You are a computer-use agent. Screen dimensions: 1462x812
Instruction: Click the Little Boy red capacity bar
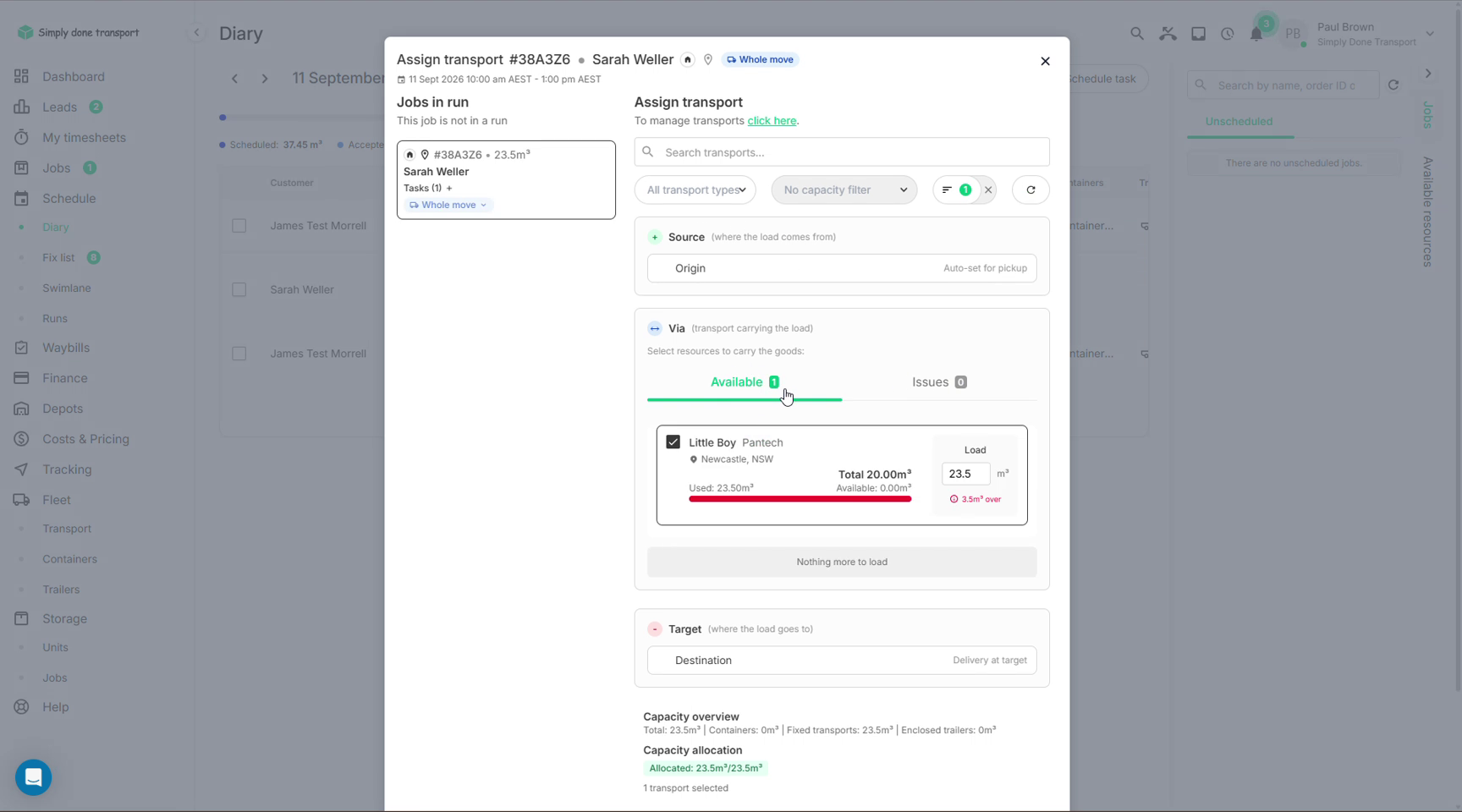tap(800, 499)
